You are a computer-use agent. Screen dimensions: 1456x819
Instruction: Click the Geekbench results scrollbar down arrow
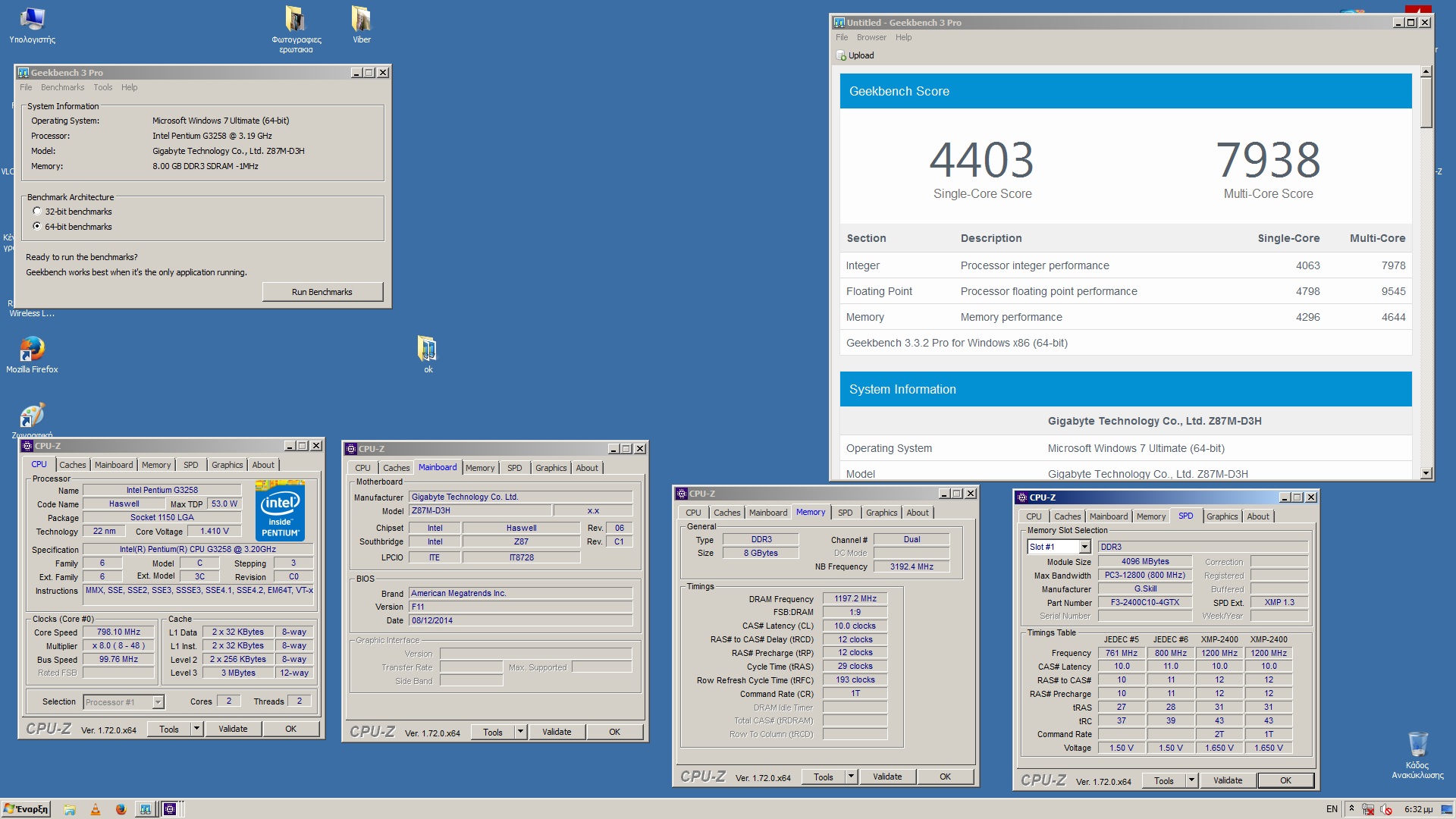click(1426, 472)
